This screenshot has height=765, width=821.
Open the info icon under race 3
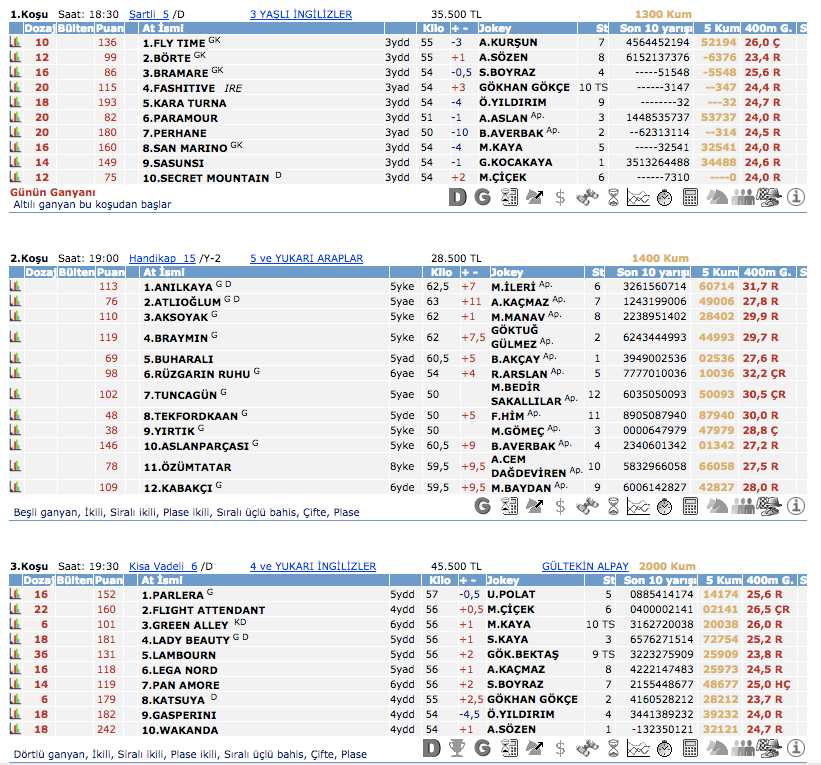point(796,748)
